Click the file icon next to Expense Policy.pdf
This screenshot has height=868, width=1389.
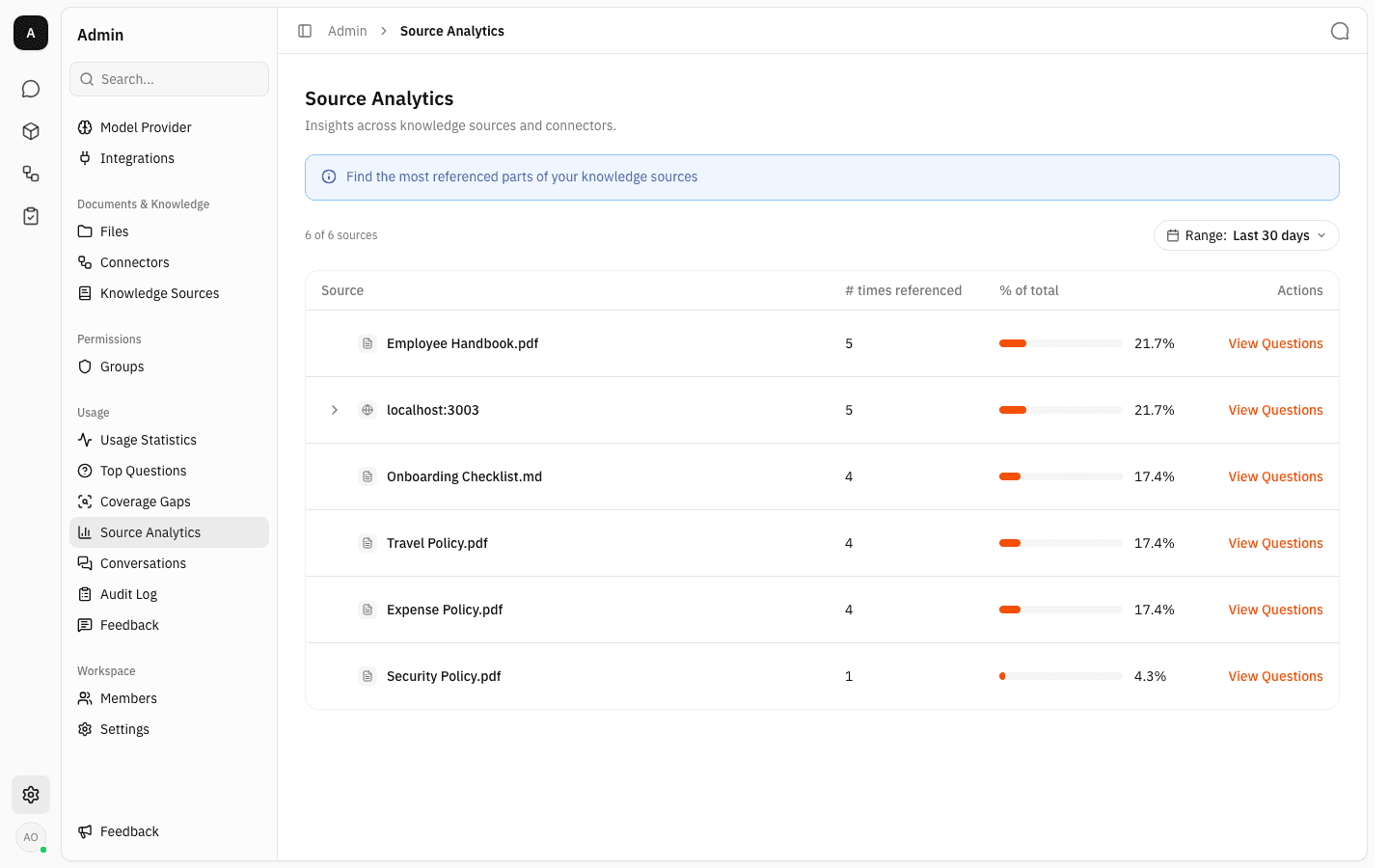pos(368,610)
